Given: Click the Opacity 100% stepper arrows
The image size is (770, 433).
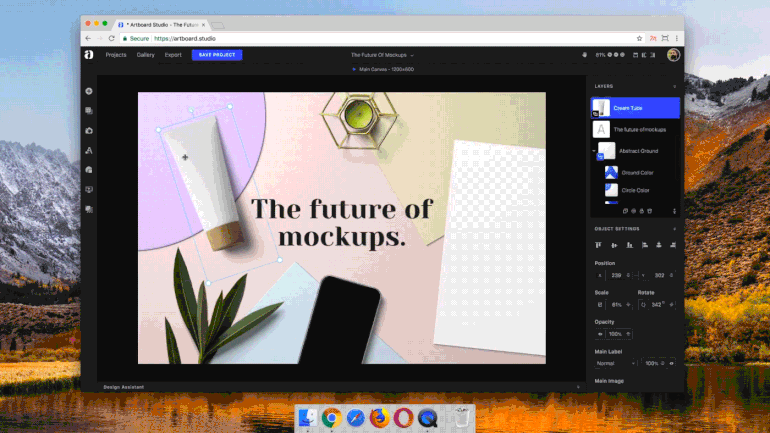Looking at the screenshot, I should pyautogui.click(x=628, y=334).
